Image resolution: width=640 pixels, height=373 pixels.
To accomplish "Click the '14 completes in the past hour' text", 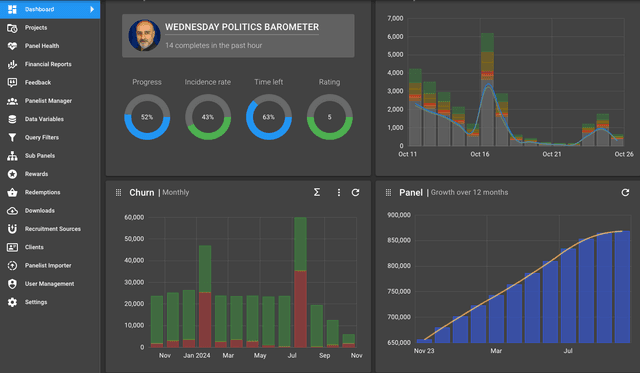I will point(213,45).
